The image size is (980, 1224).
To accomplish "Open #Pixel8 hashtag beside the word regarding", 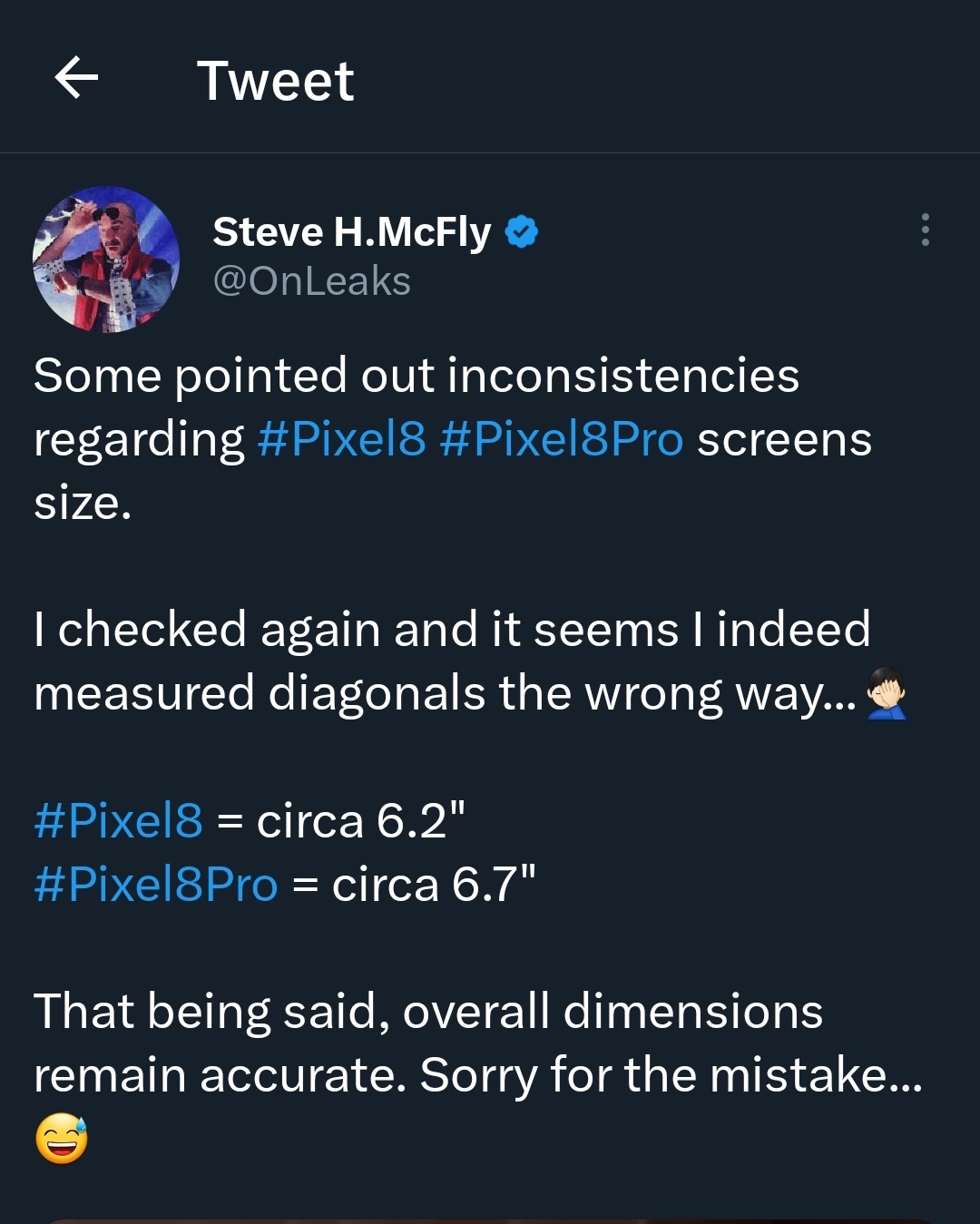I will tap(341, 439).
